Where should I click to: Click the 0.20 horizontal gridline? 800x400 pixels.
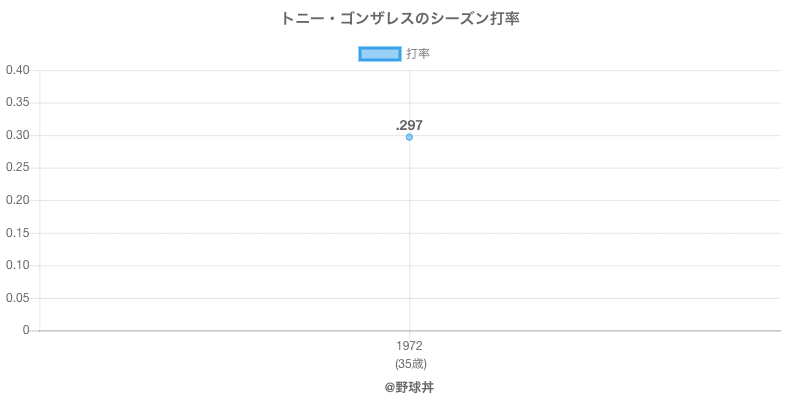tap(410, 201)
